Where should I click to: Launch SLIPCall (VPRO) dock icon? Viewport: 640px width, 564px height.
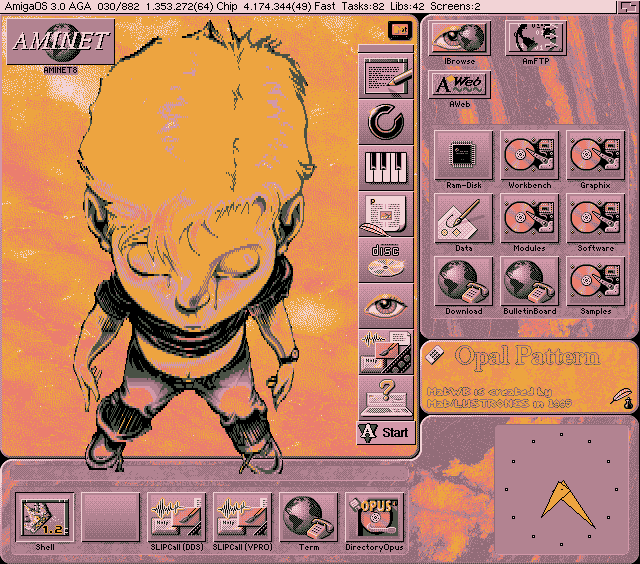242,517
